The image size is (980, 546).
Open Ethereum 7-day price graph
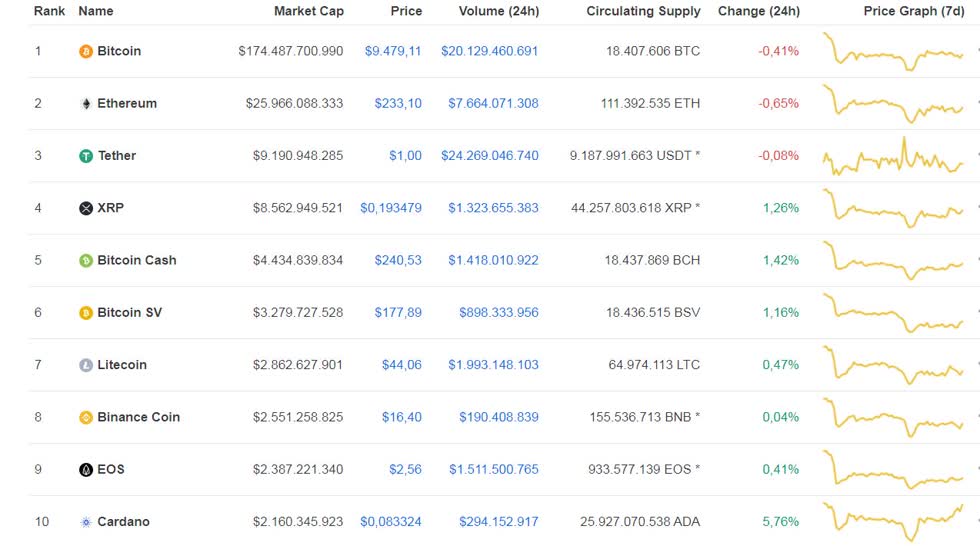click(893, 104)
